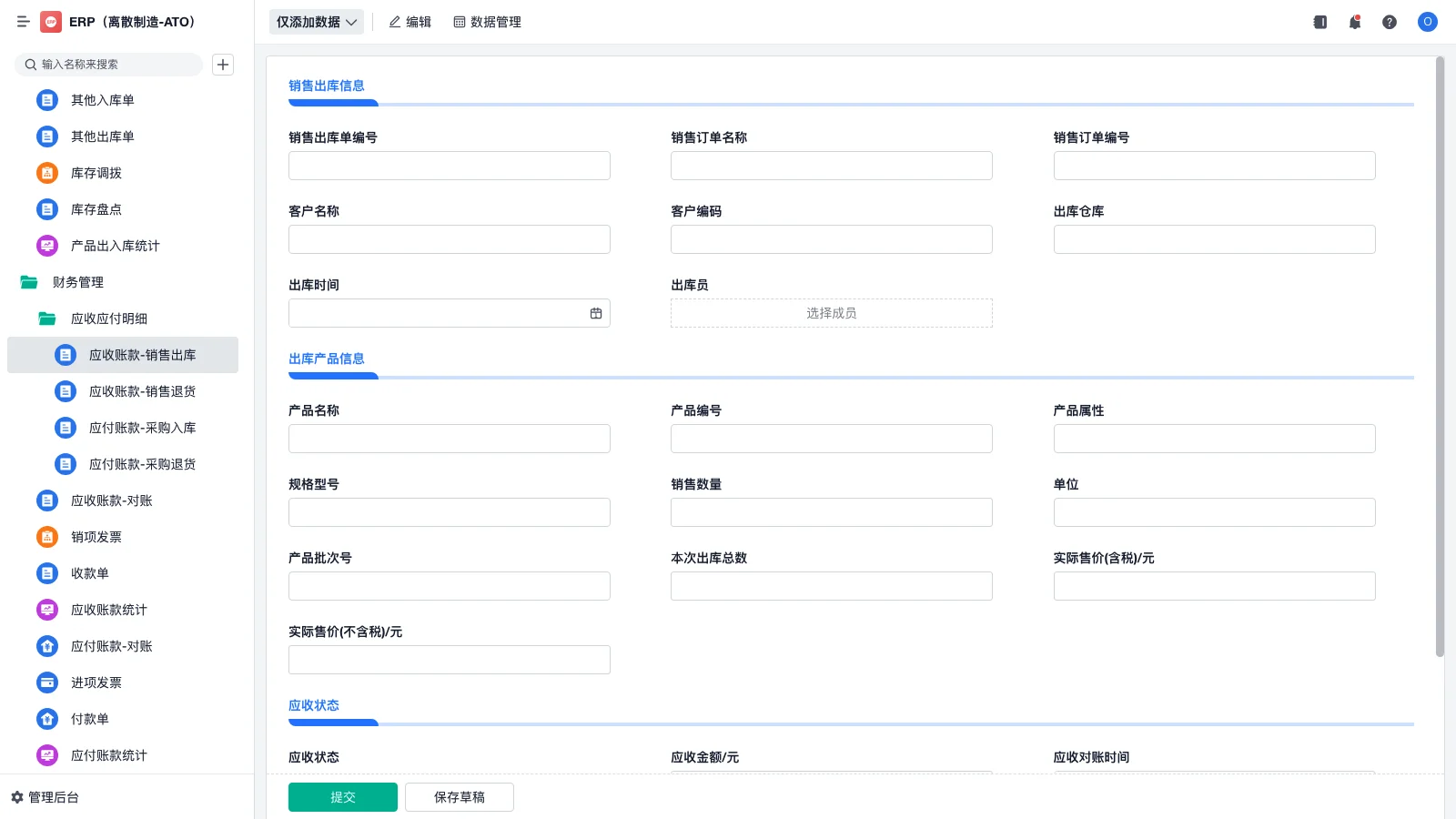Click the 保存草稿 button
This screenshot has width=1456, height=819.
coord(459,796)
